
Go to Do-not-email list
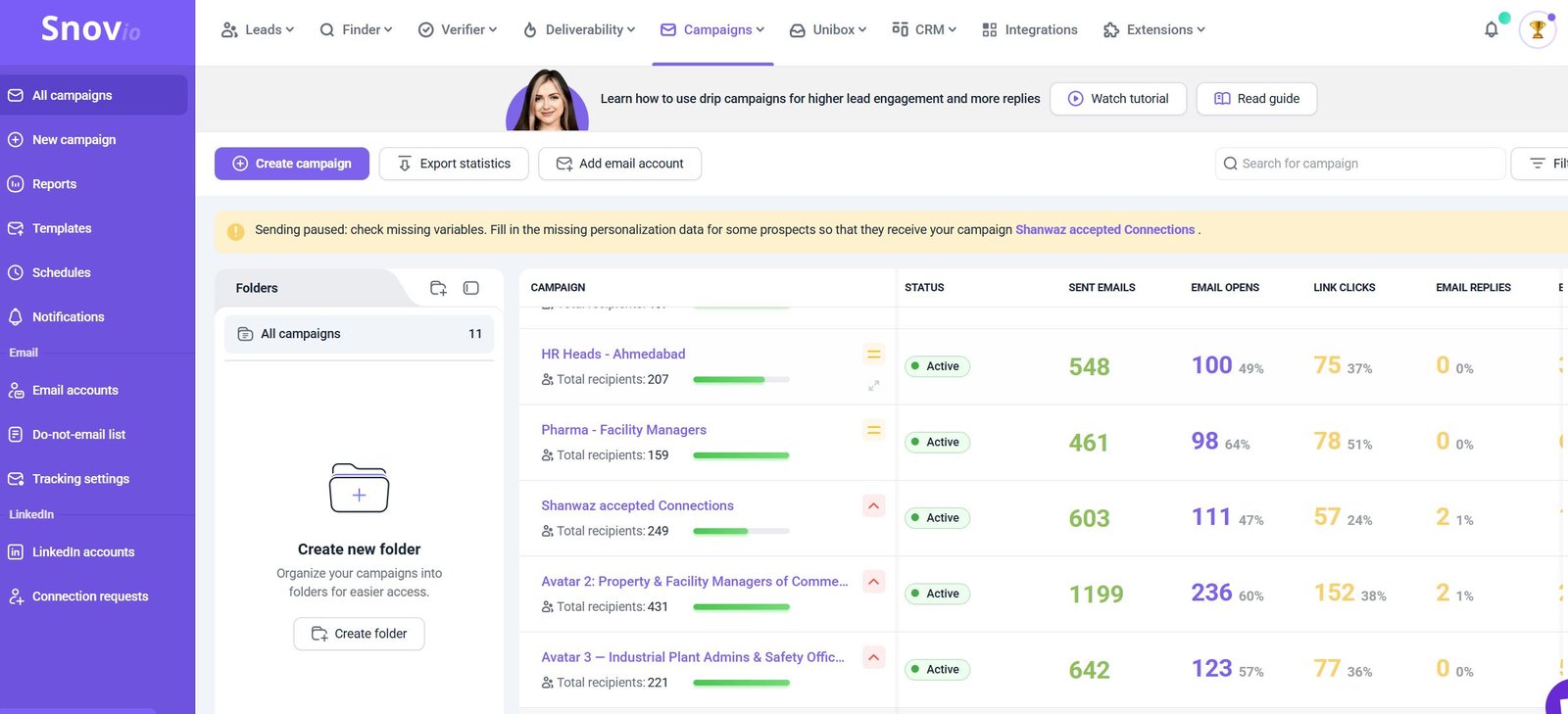pyautogui.click(x=78, y=435)
